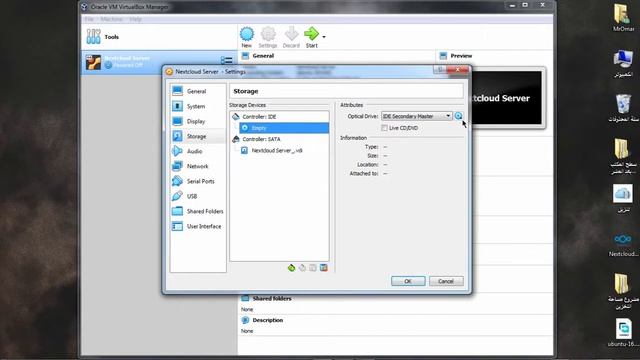Click the remove controller icon

(302, 268)
